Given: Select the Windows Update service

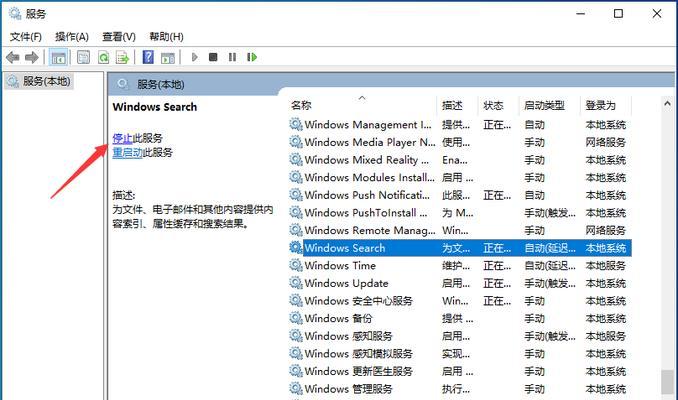Looking at the screenshot, I should [460, 283].
